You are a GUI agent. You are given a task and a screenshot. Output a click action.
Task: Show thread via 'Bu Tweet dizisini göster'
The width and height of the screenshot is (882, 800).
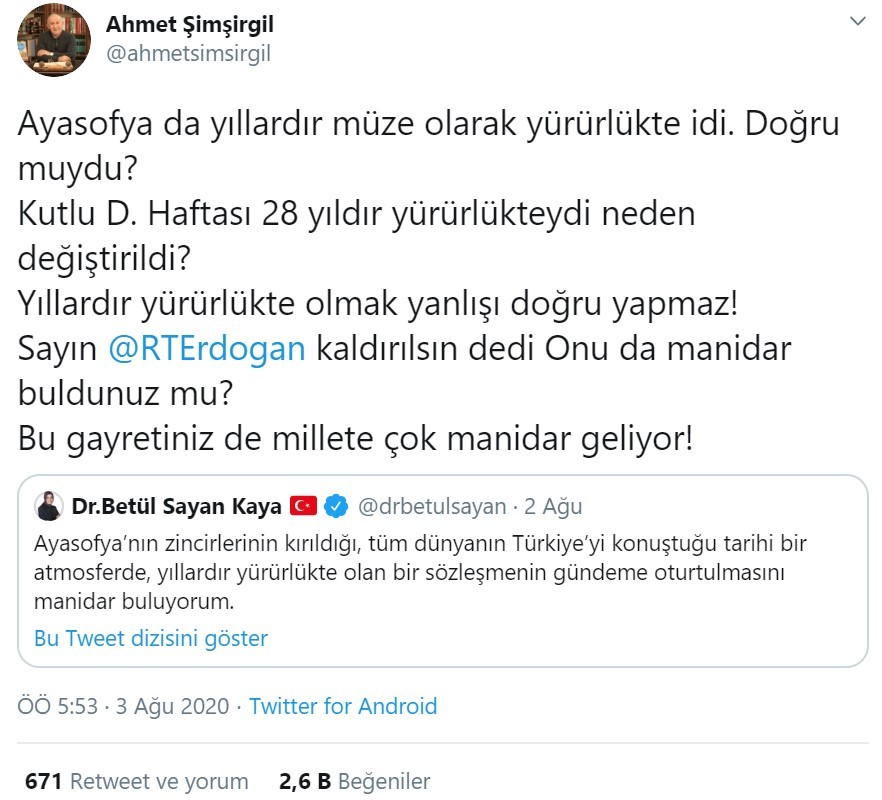151,638
